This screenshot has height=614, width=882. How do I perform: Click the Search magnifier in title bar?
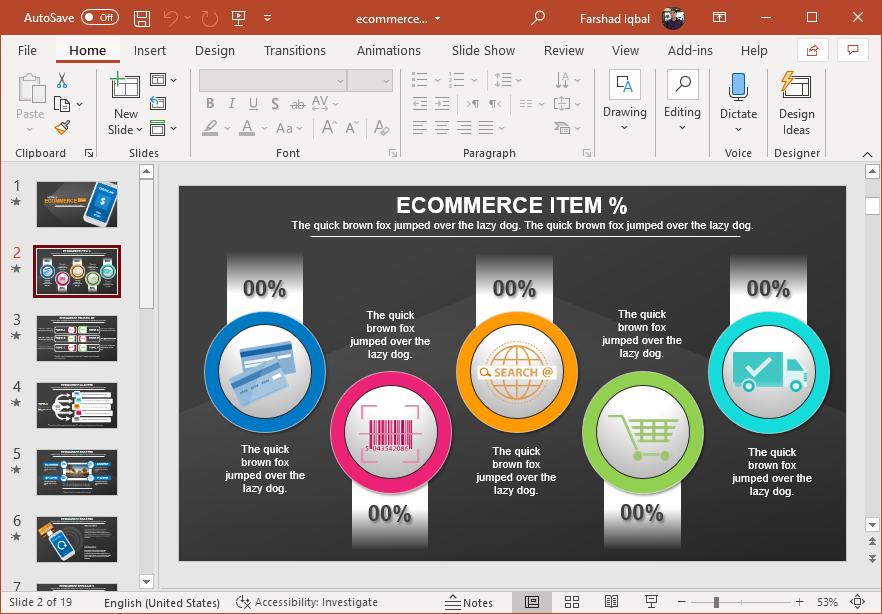tap(538, 18)
